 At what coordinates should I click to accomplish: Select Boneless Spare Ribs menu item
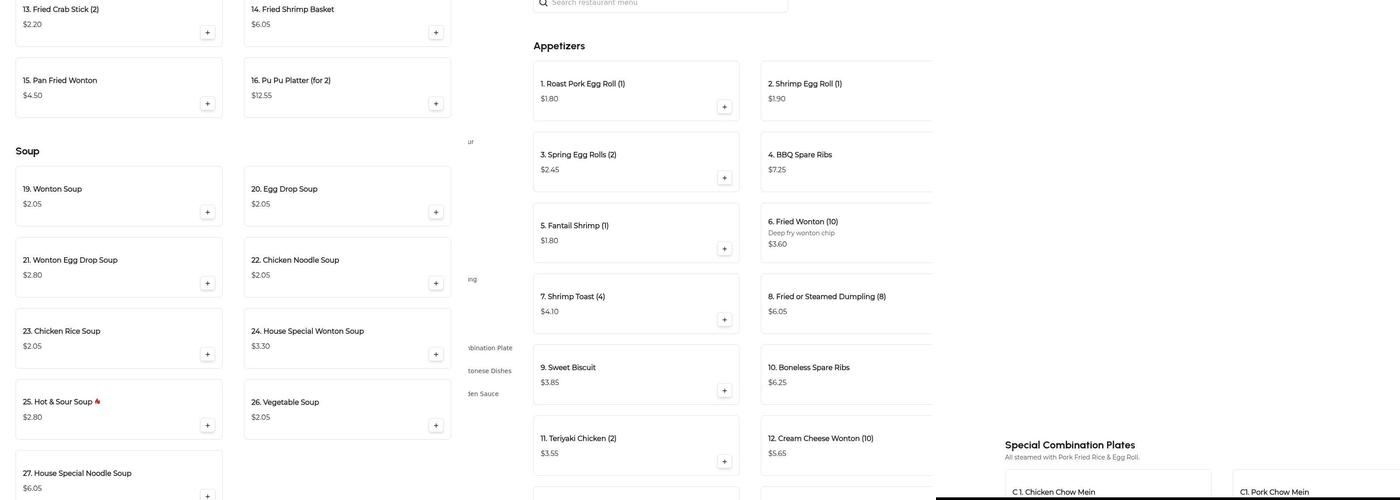pyautogui.click(x=846, y=375)
